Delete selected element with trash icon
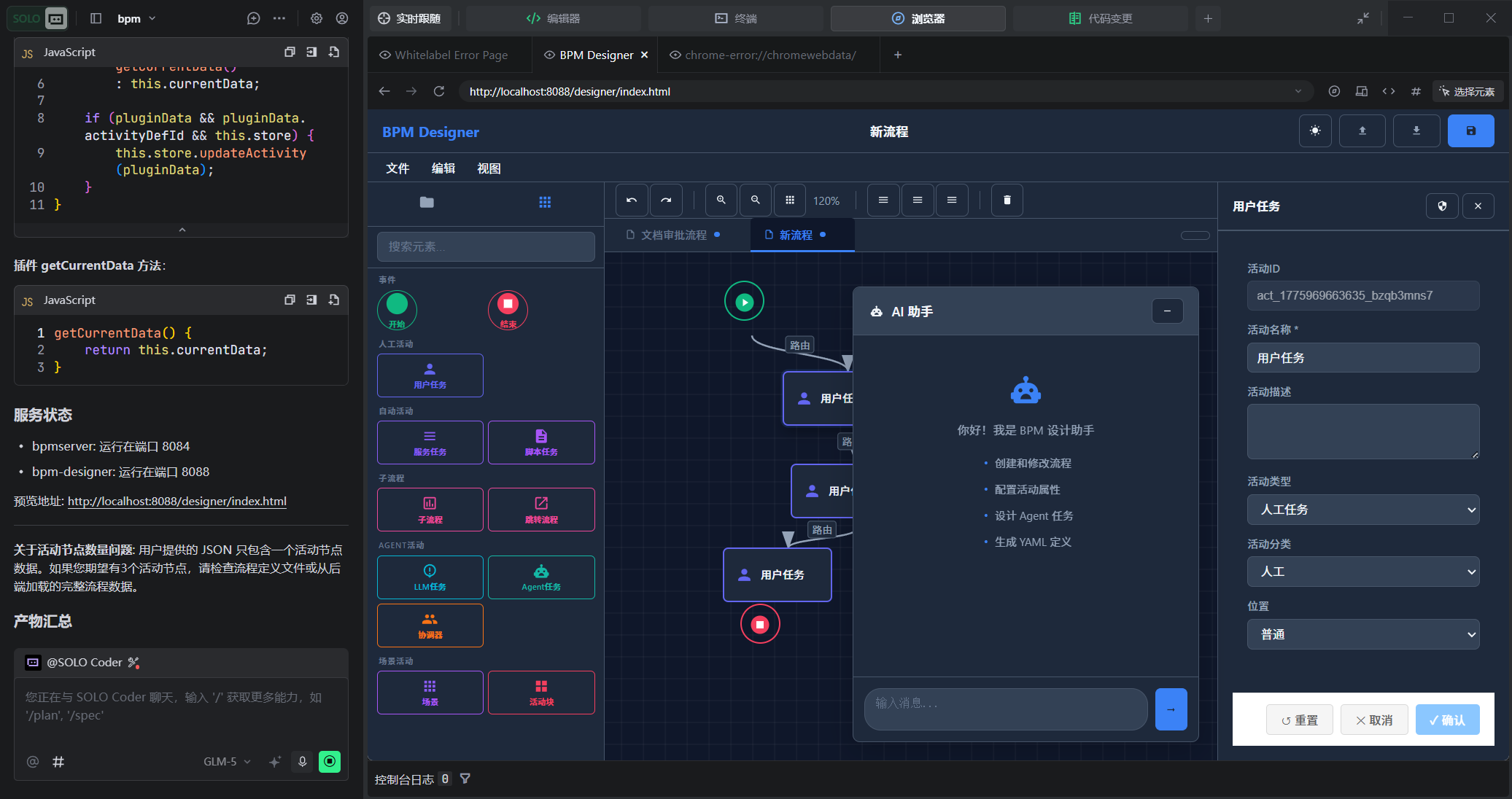This screenshot has width=1512, height=799. [x=1007, y=200]
